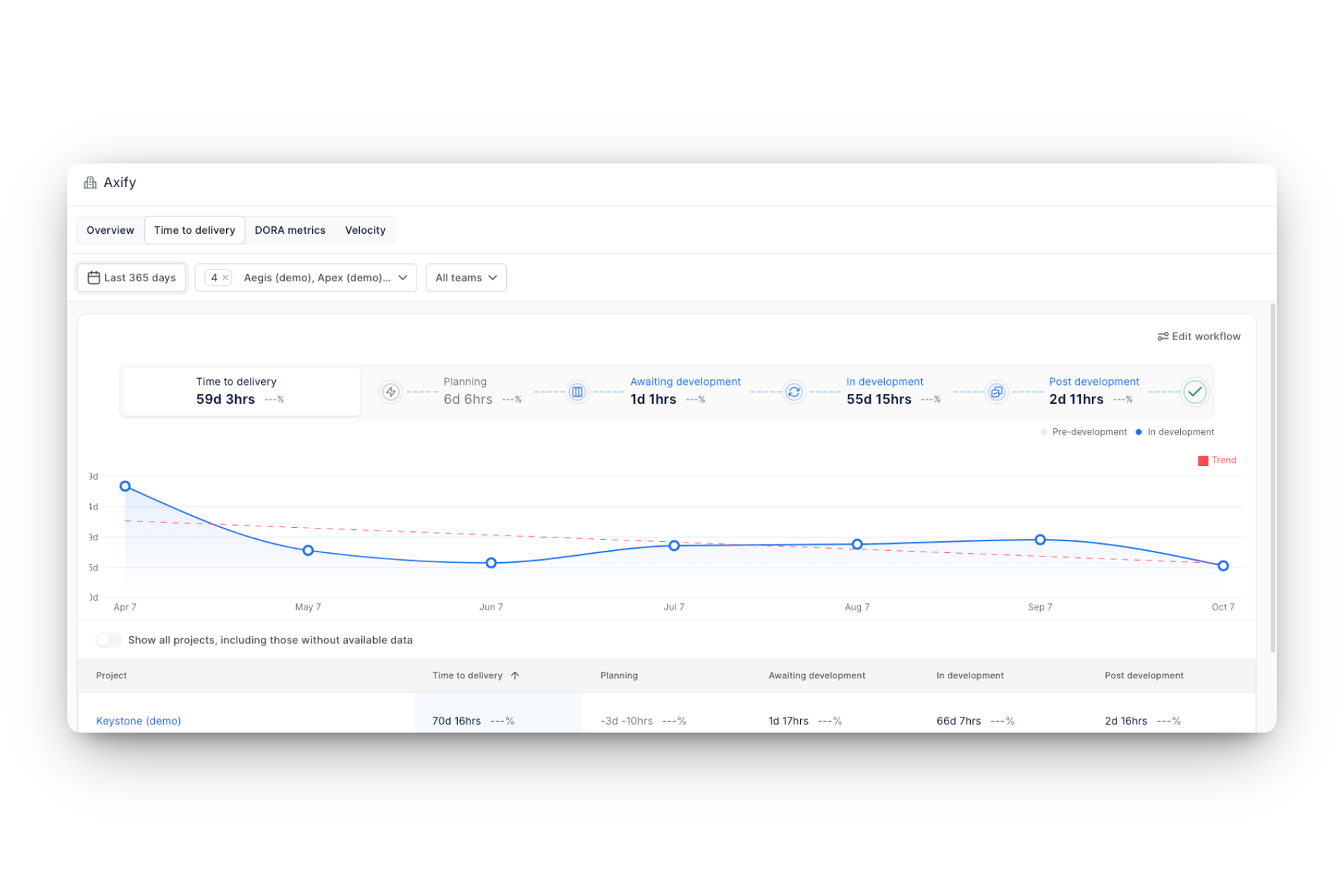1344x896 pixels.
Task: Click the Edit workflow settings icon
Action: coord(1163,336)
